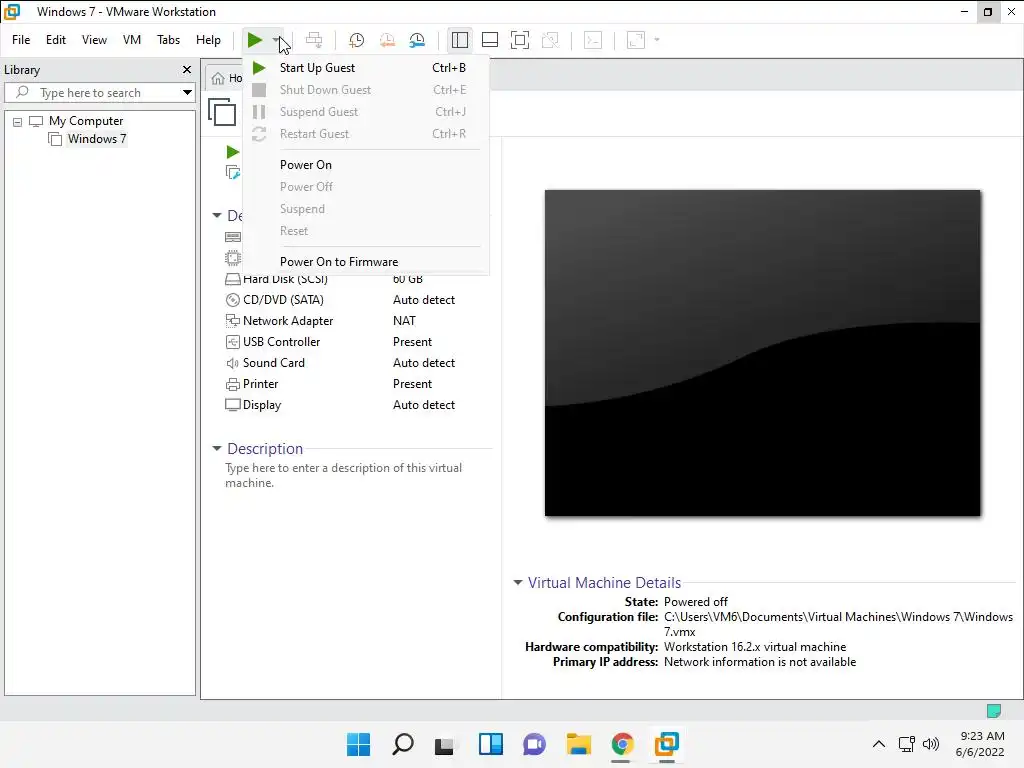
Task: Open the stretch guest dropdown arrow
Action: tap(657, 40)
